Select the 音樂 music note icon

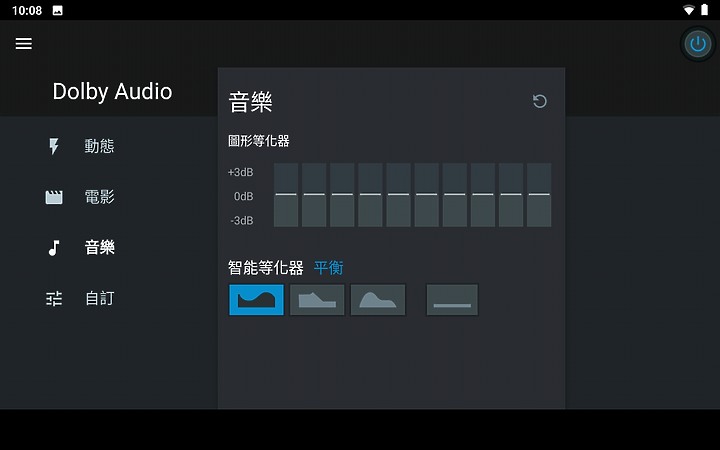coord(54,248)
